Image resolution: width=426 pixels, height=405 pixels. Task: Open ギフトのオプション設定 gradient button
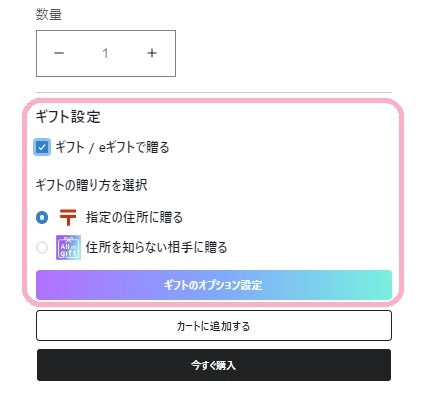214,285
